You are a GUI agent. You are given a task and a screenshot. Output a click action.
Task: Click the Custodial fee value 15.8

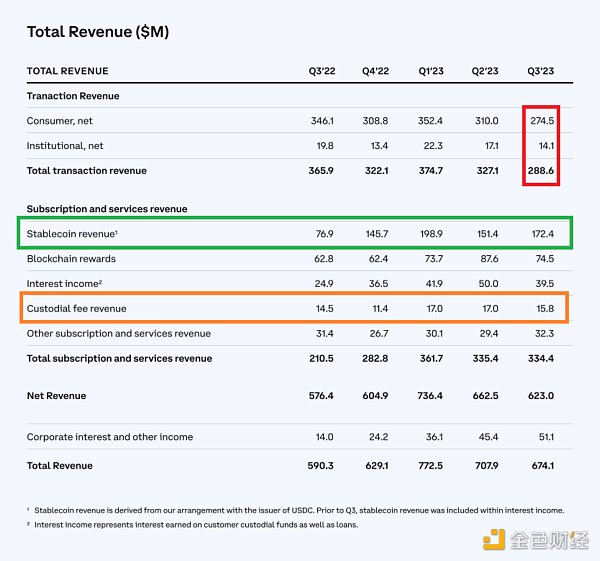pyautogui.click(x=544, y=309)
